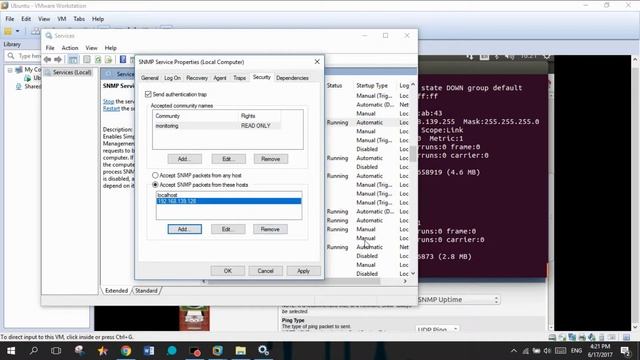Image resolution: width=640 pixels, height=360 pixels.
Task: Open the General tab in SNMP properties
Action: (x=149, y=78)
